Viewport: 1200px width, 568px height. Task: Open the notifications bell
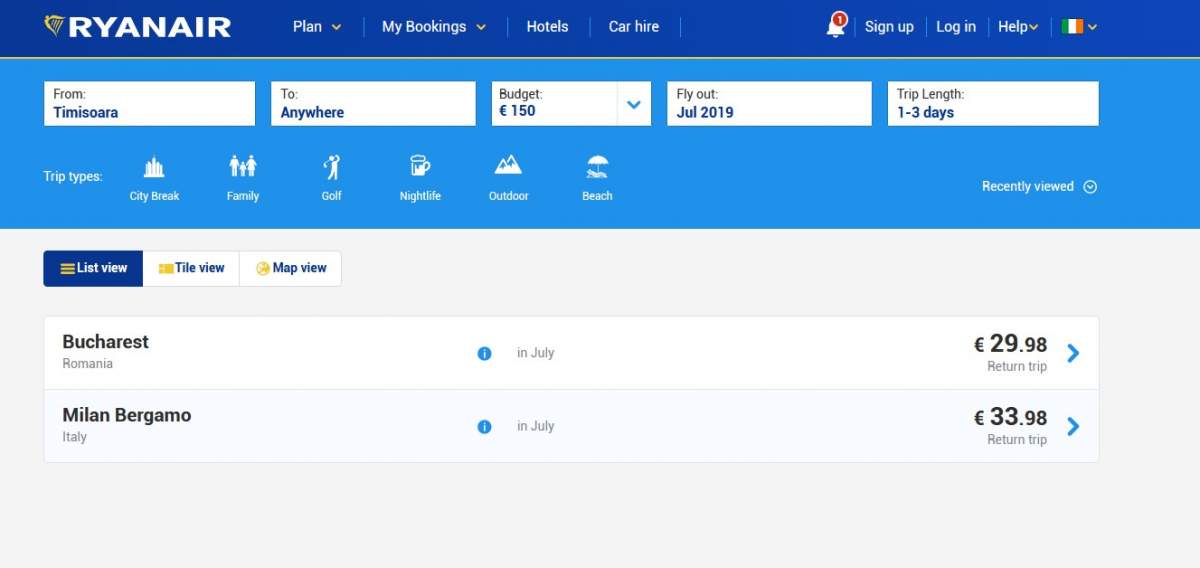836,27
